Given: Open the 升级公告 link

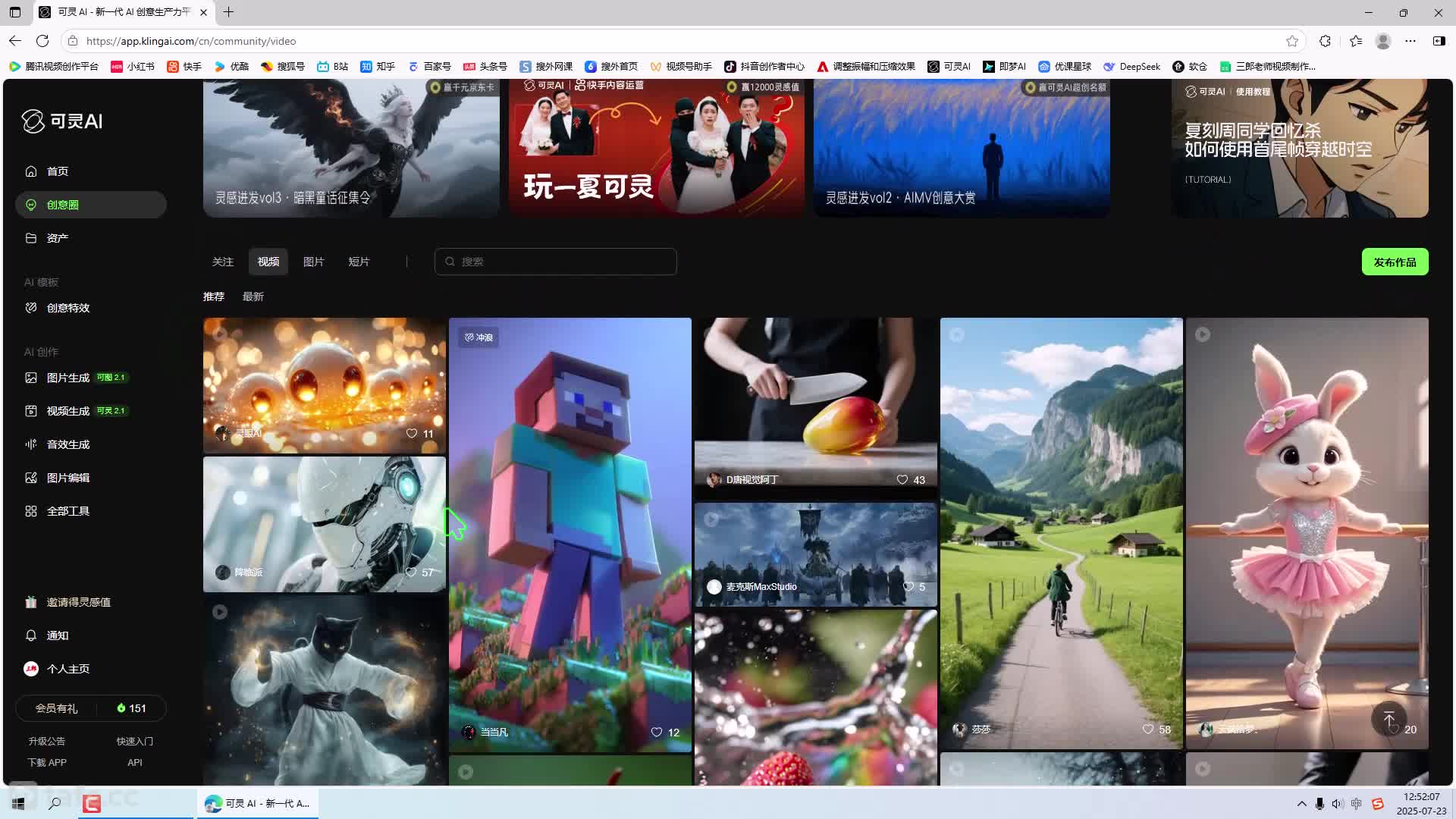Looking at the screenshot, I should coord(46,741).
